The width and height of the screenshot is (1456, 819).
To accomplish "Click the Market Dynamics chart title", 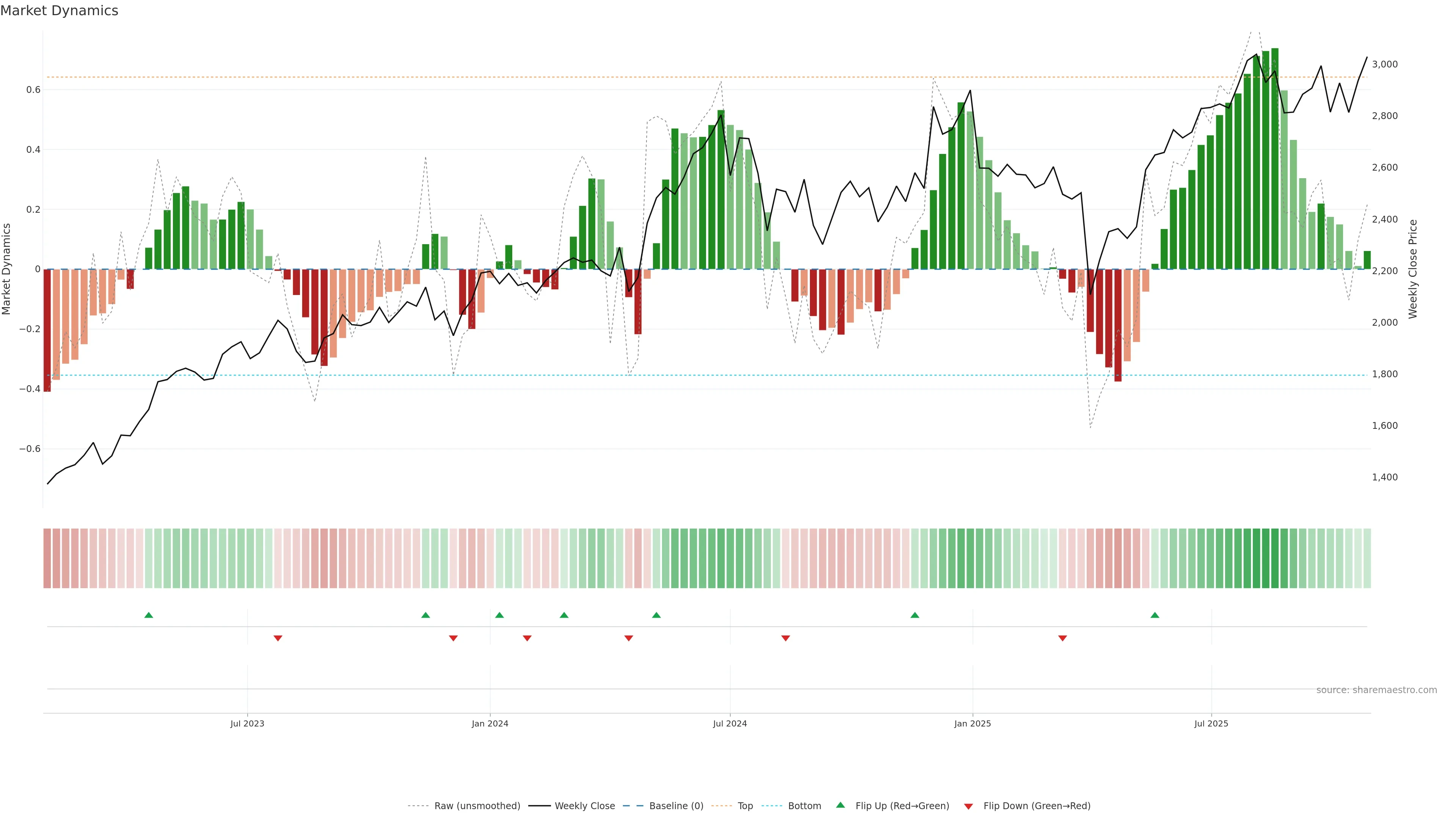I will tap(60, 11).
